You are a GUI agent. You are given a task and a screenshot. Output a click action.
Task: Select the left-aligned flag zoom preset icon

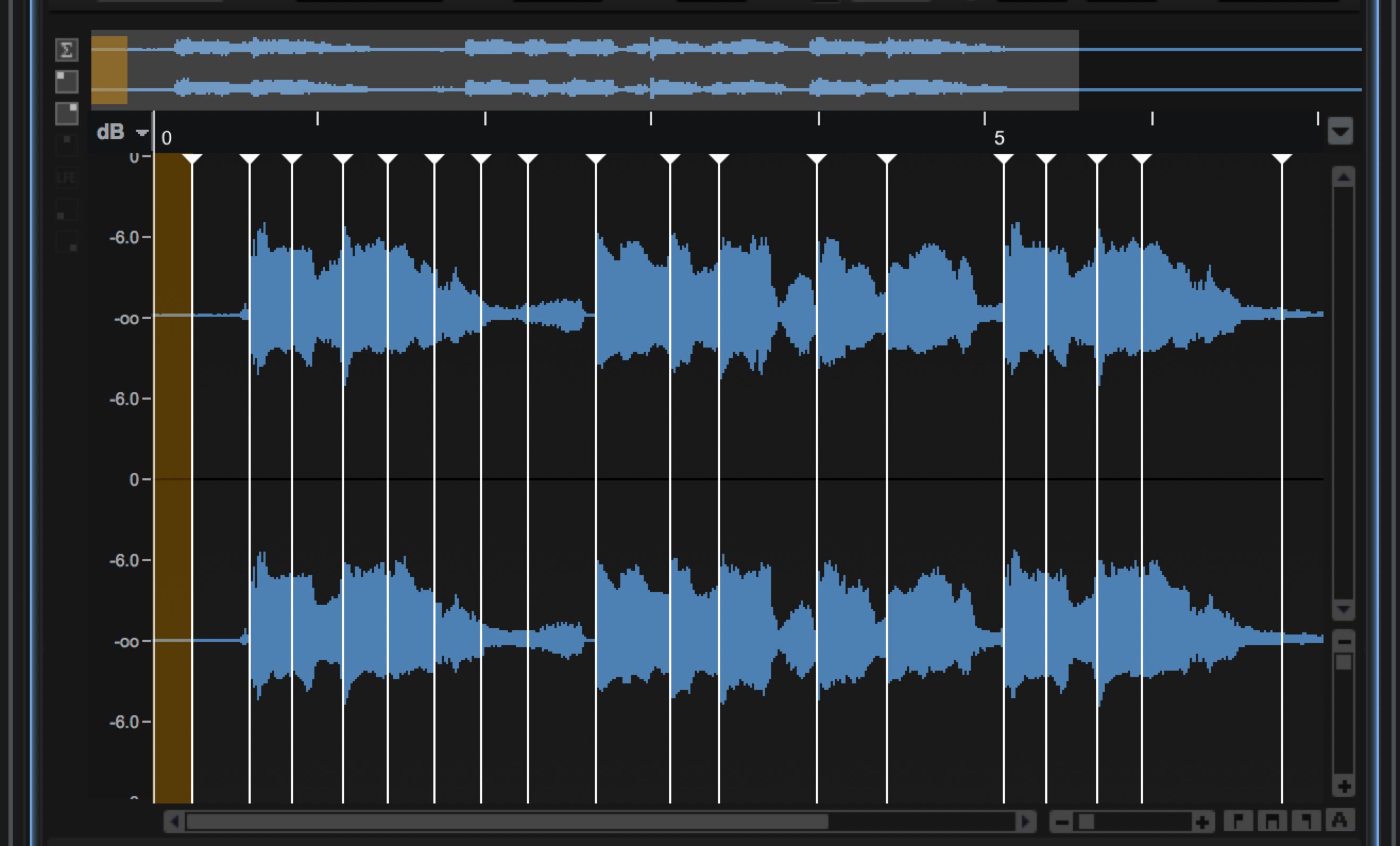1239,821
